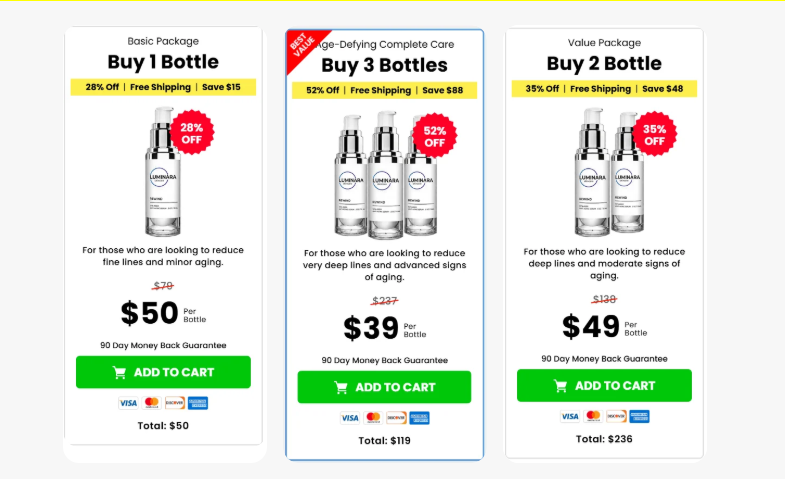Click Mastercard icon under Buy 3 Bottles
Viewport: 785px width, 479px height.
pyautogui.click(x=373, y=418)
